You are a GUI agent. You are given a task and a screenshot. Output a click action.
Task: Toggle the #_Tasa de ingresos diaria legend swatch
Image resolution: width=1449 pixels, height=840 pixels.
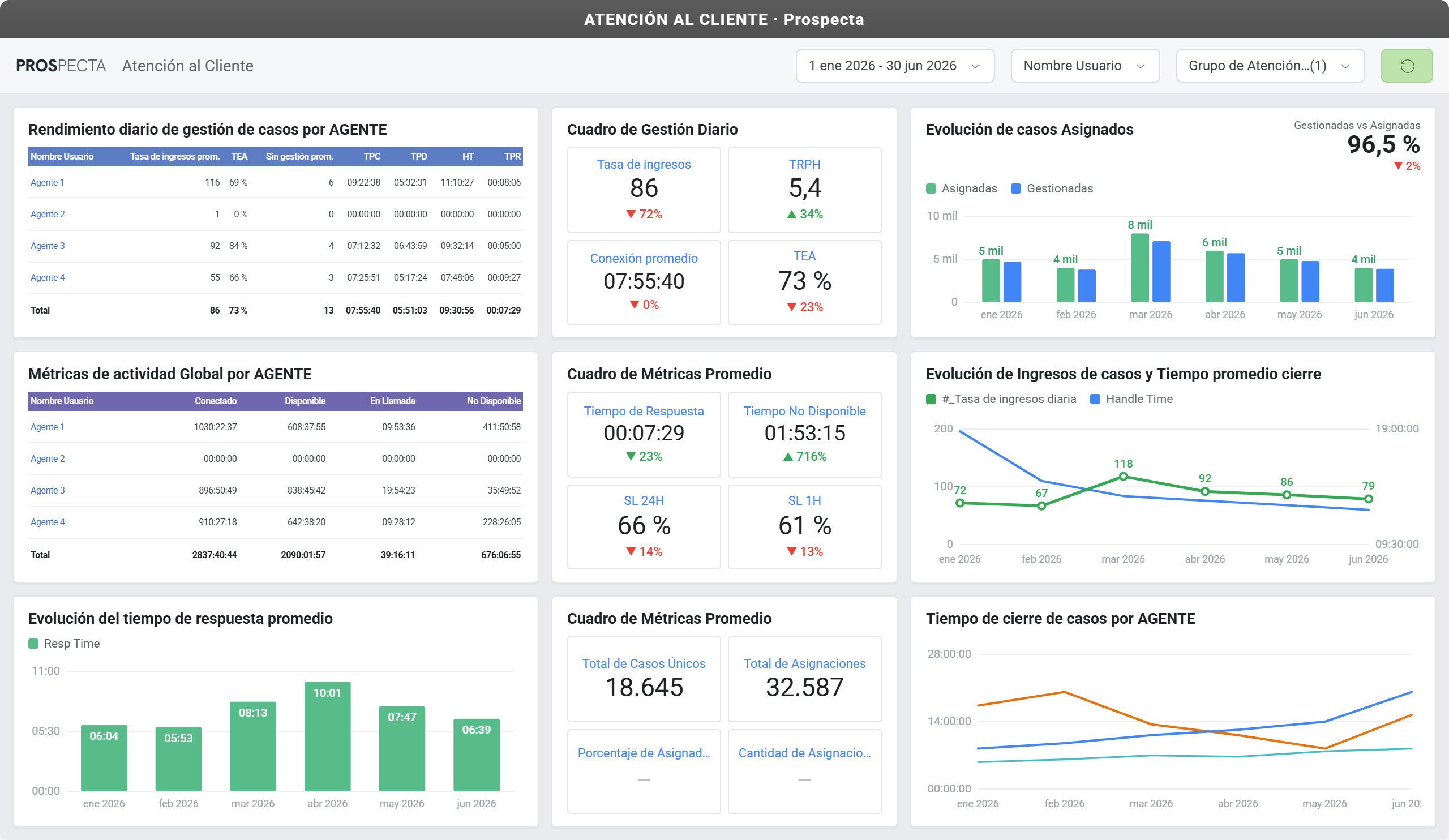(x=931, y=399)
